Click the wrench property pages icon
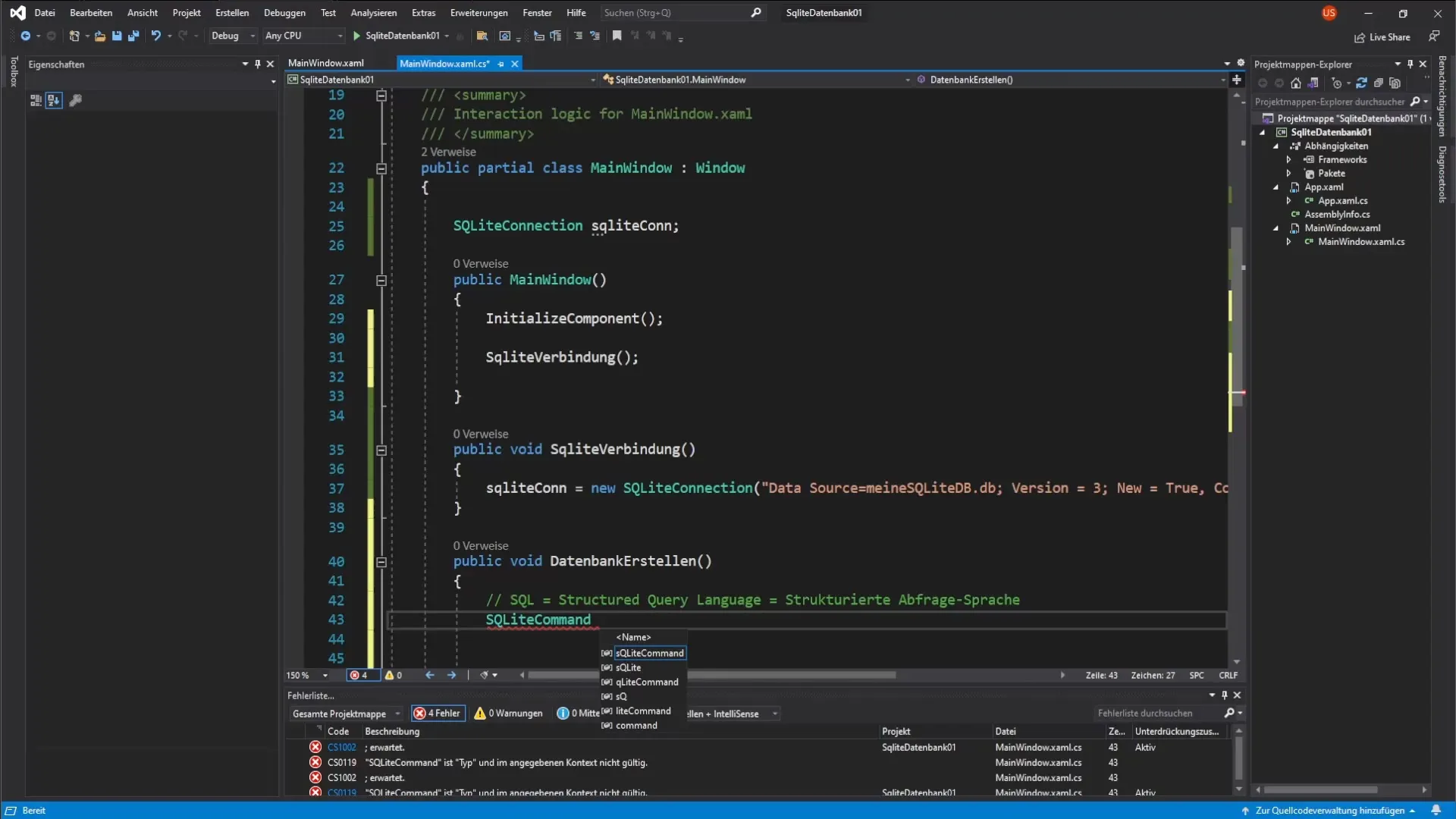 (75, 100)
